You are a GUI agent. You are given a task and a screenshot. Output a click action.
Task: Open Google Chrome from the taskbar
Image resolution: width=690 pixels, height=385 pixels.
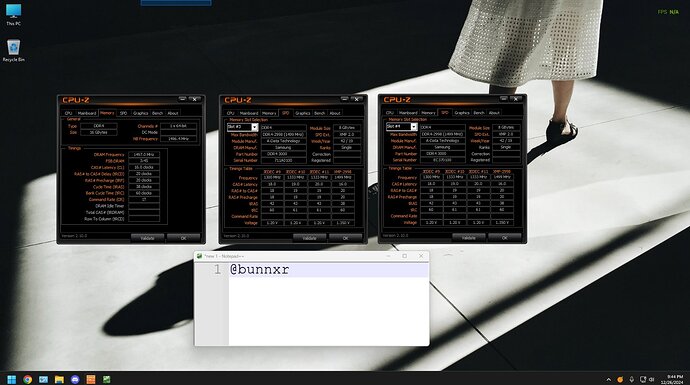pos(27,379)
